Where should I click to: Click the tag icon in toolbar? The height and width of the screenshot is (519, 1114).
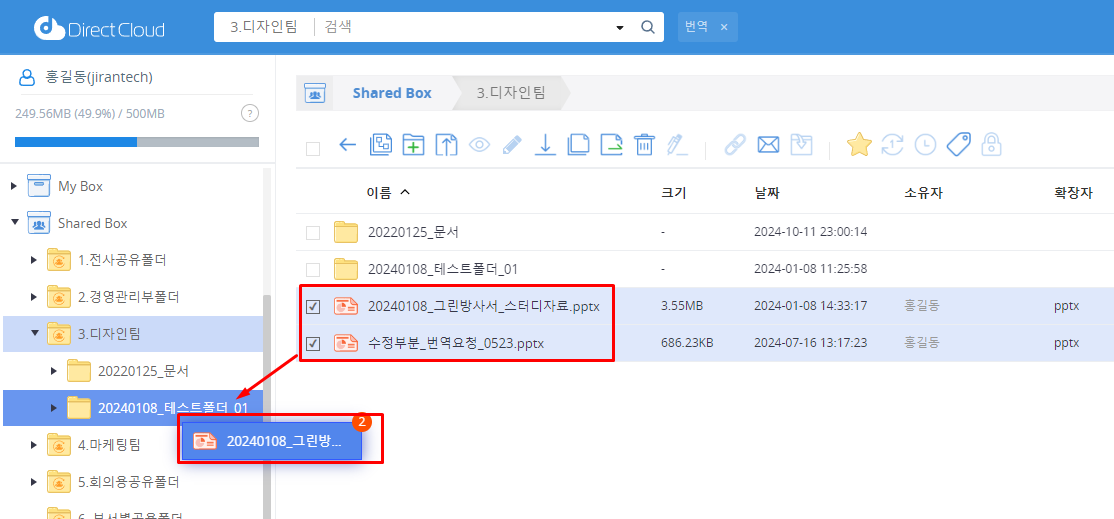click(958, 145)
